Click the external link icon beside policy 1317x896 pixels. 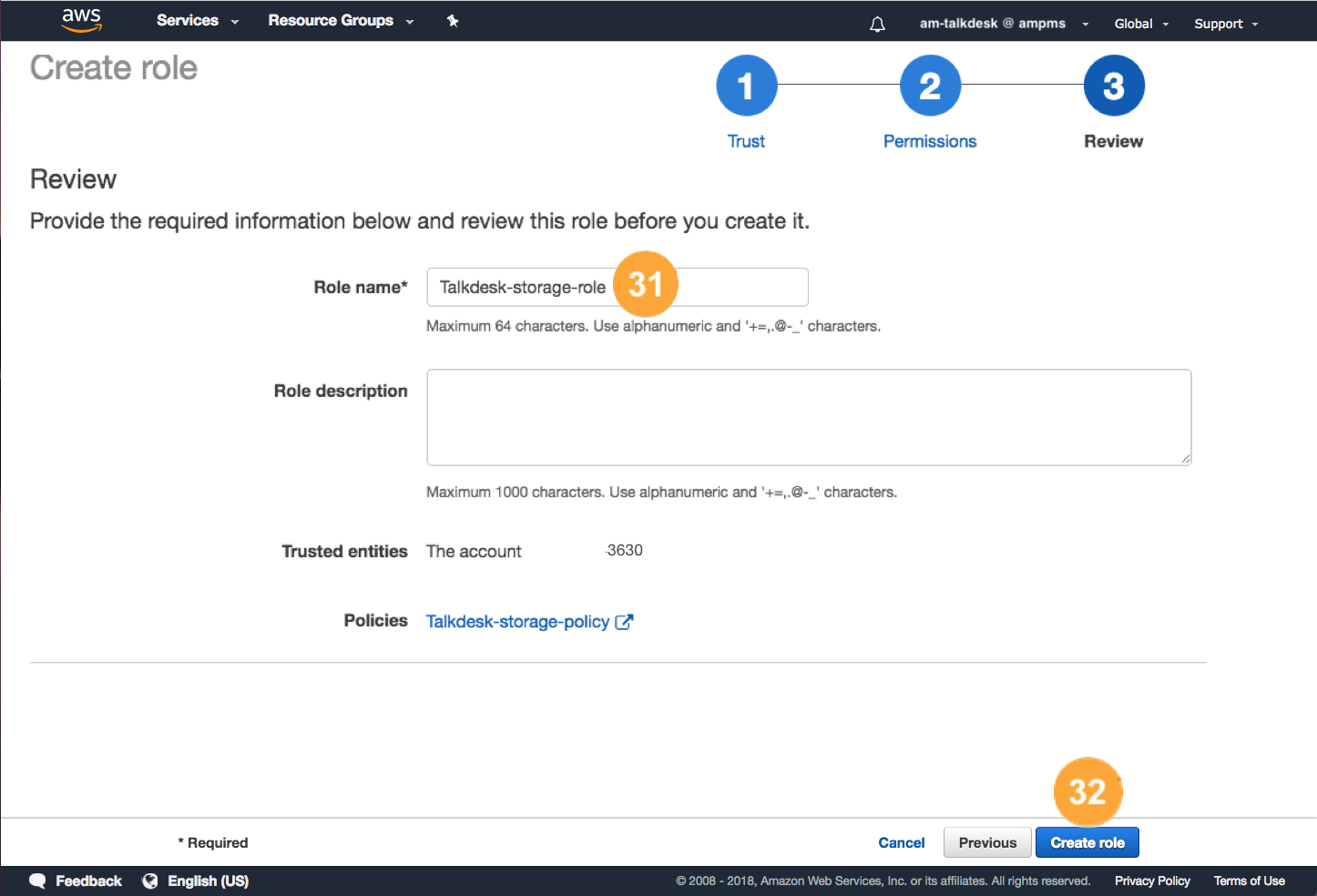click(624, 622)
